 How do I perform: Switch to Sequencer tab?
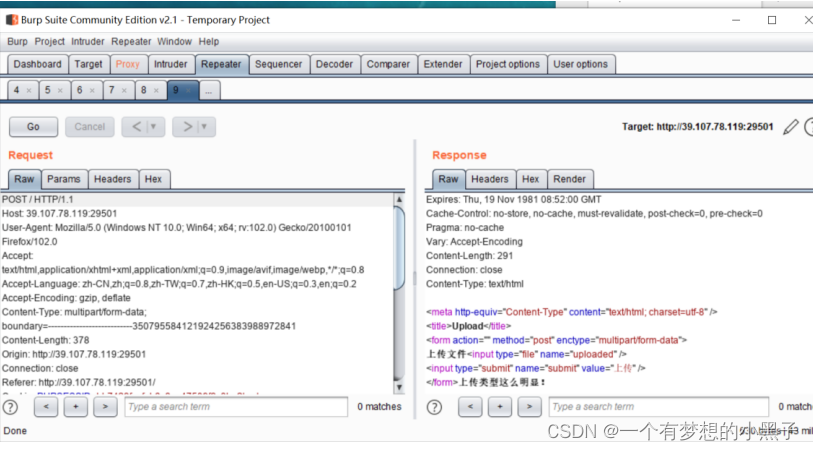[278, 64]
